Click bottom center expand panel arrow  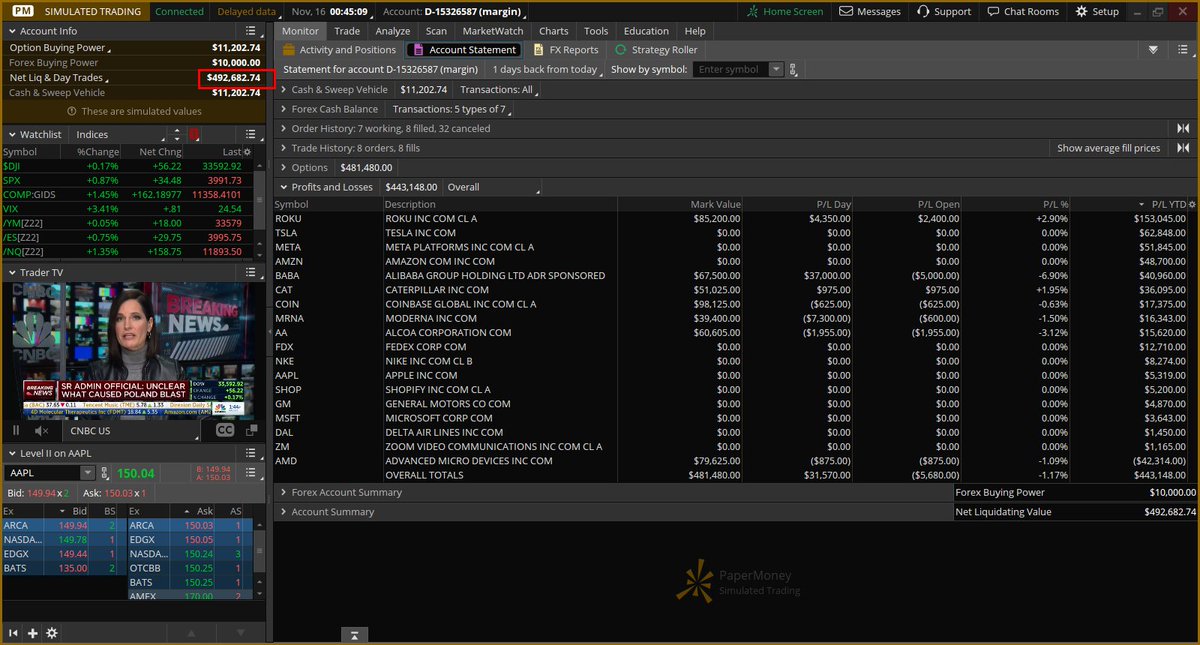click(354, 634)
